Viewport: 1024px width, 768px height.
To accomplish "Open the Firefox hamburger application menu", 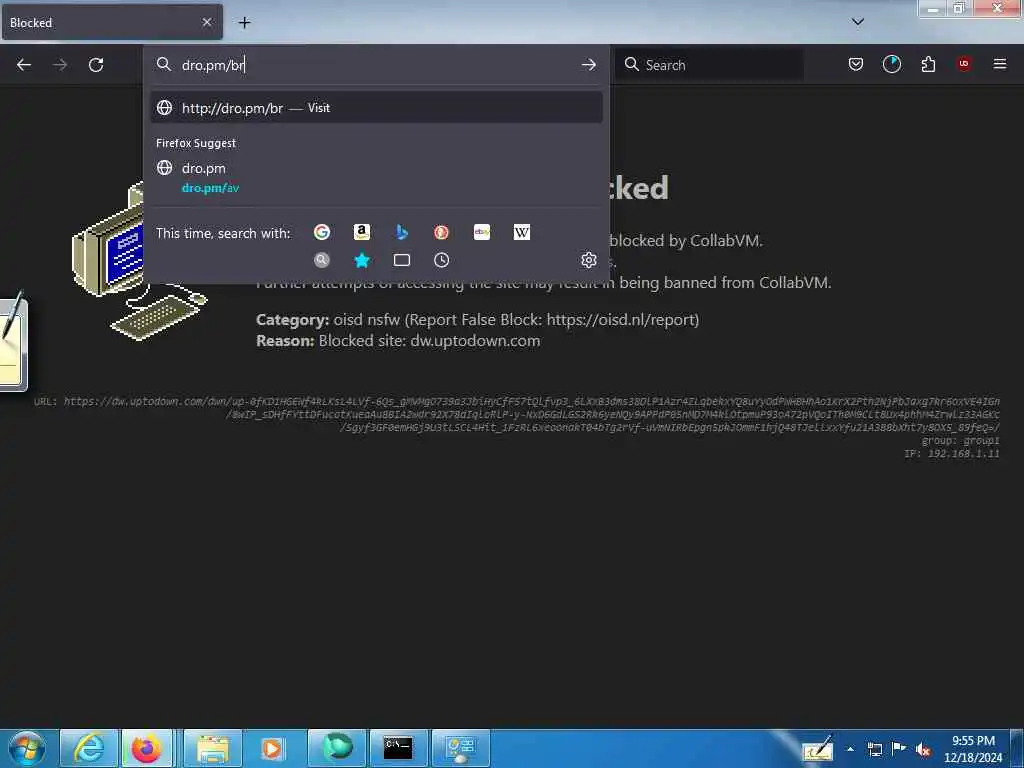I will click(1000, 64).
